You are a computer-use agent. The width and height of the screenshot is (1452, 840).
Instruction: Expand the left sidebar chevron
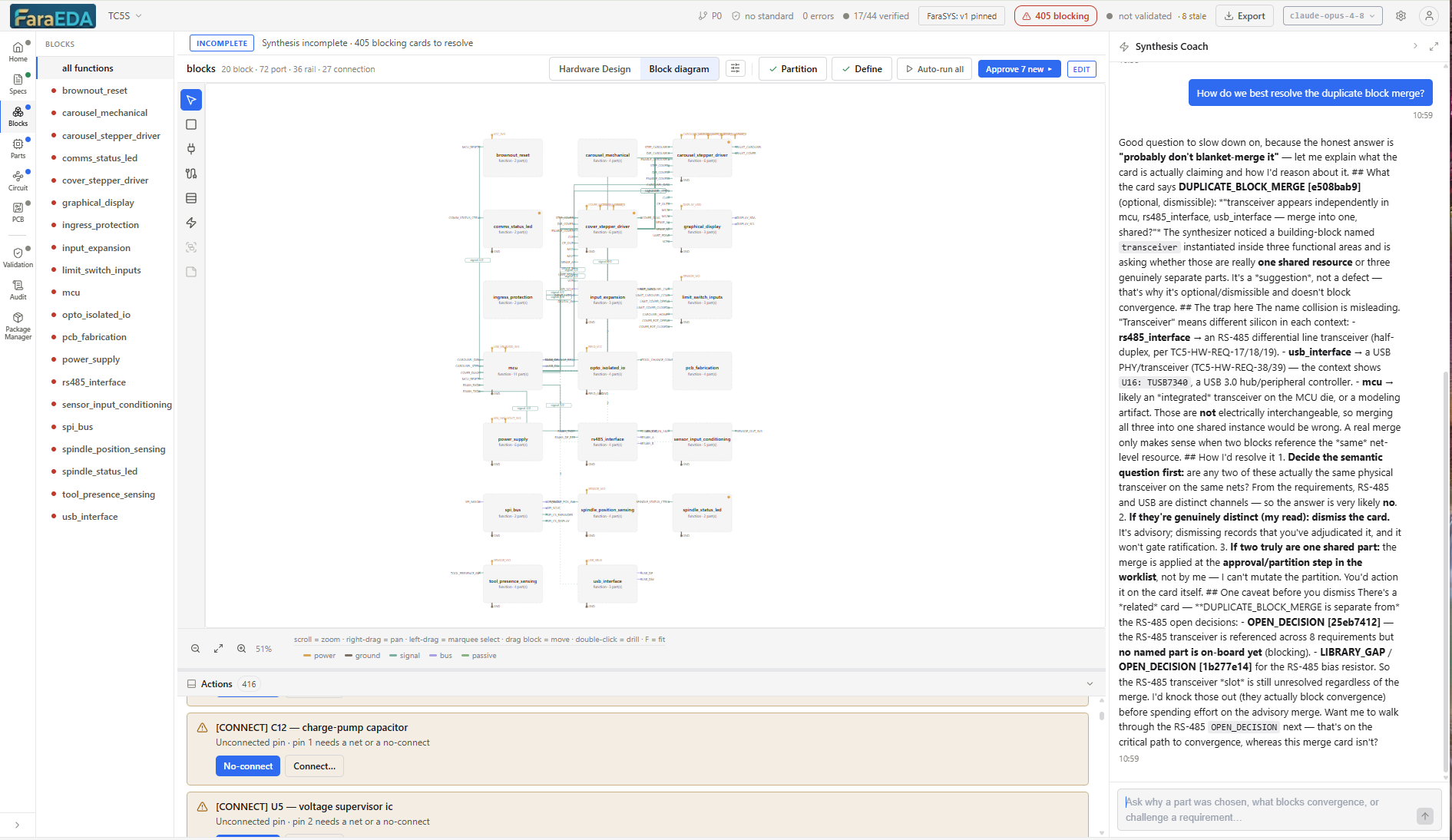(17, 825)
